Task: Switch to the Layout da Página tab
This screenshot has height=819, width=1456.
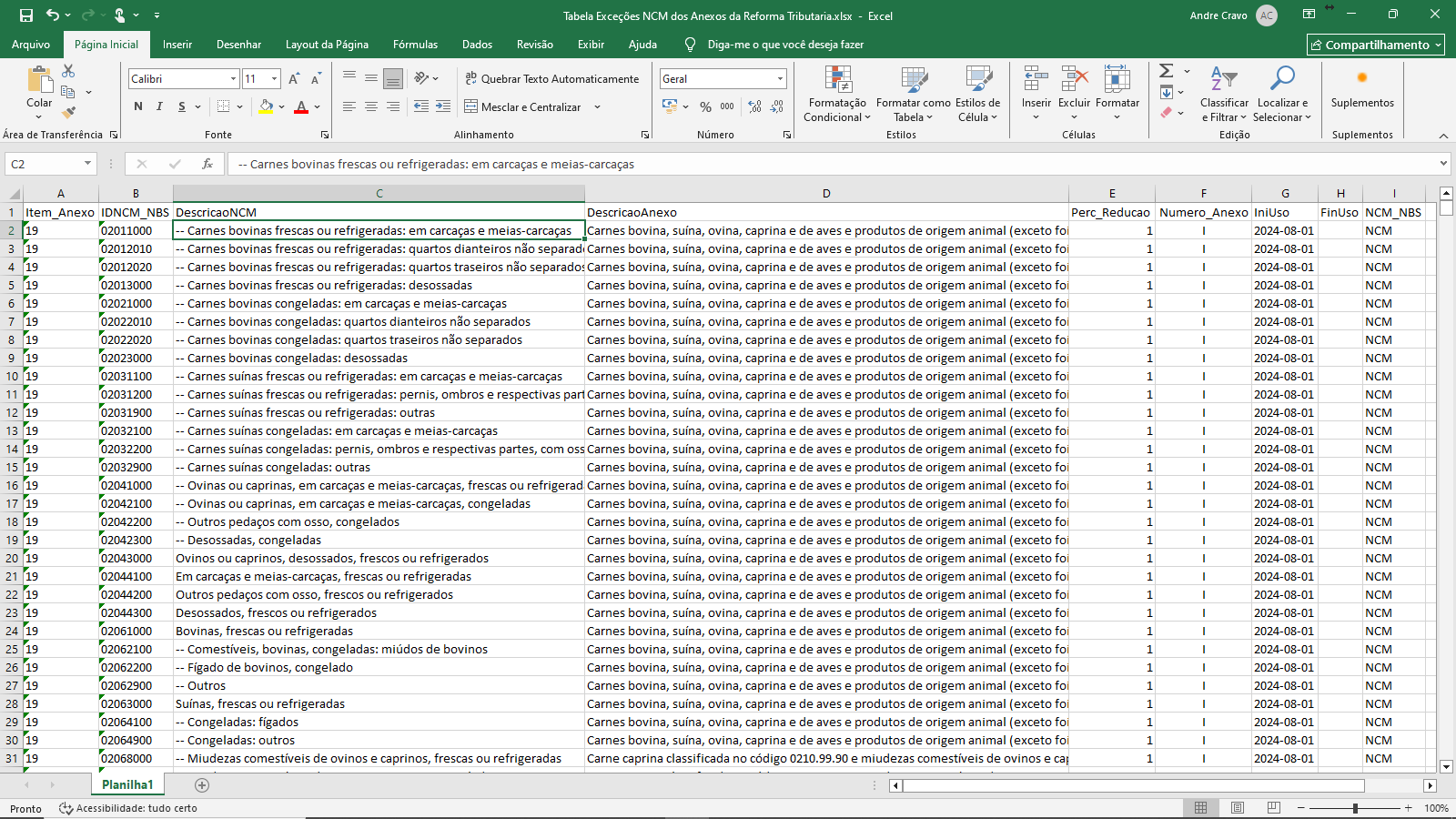Action: point(327,45)
